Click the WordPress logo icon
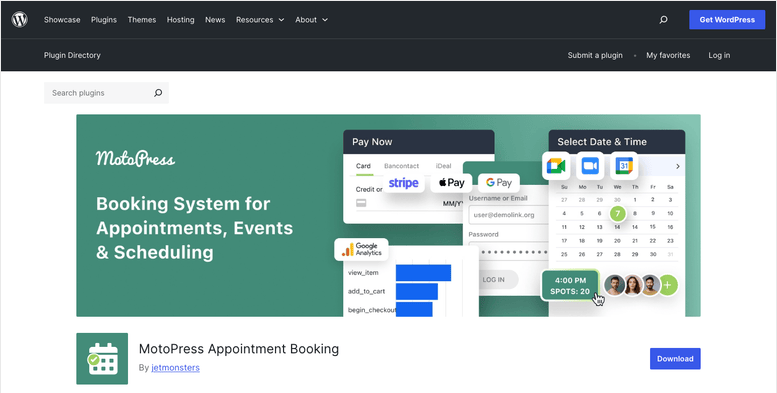The image size is (777, 393). 19,19
